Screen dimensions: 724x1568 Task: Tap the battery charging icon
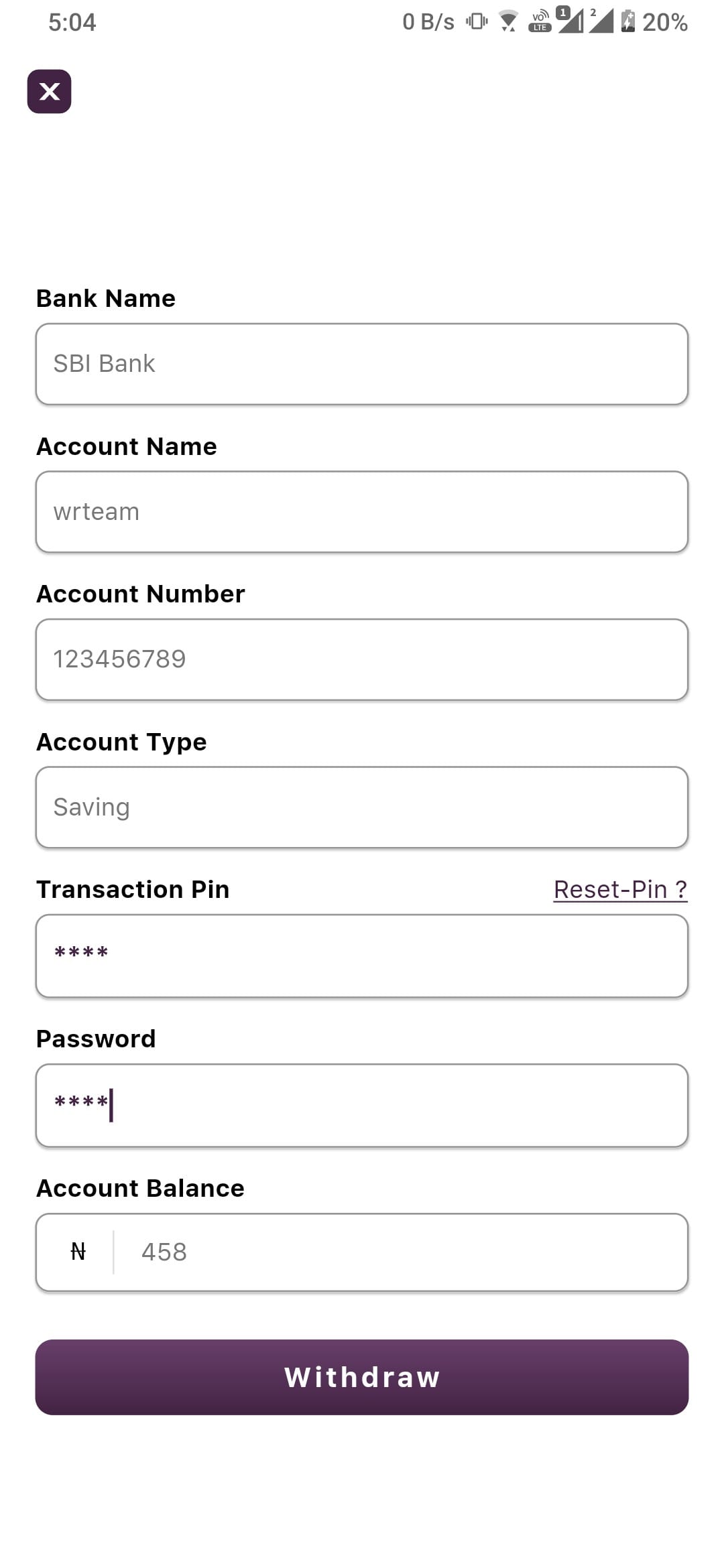627,21
